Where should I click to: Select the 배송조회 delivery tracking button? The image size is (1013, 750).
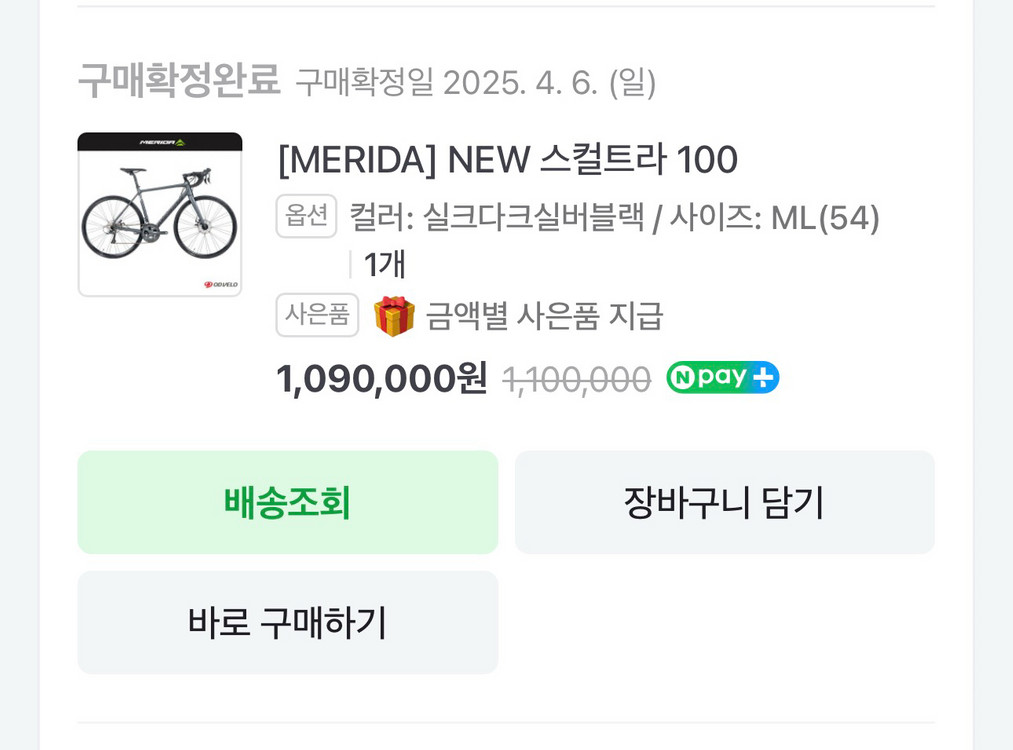(288, 502)
